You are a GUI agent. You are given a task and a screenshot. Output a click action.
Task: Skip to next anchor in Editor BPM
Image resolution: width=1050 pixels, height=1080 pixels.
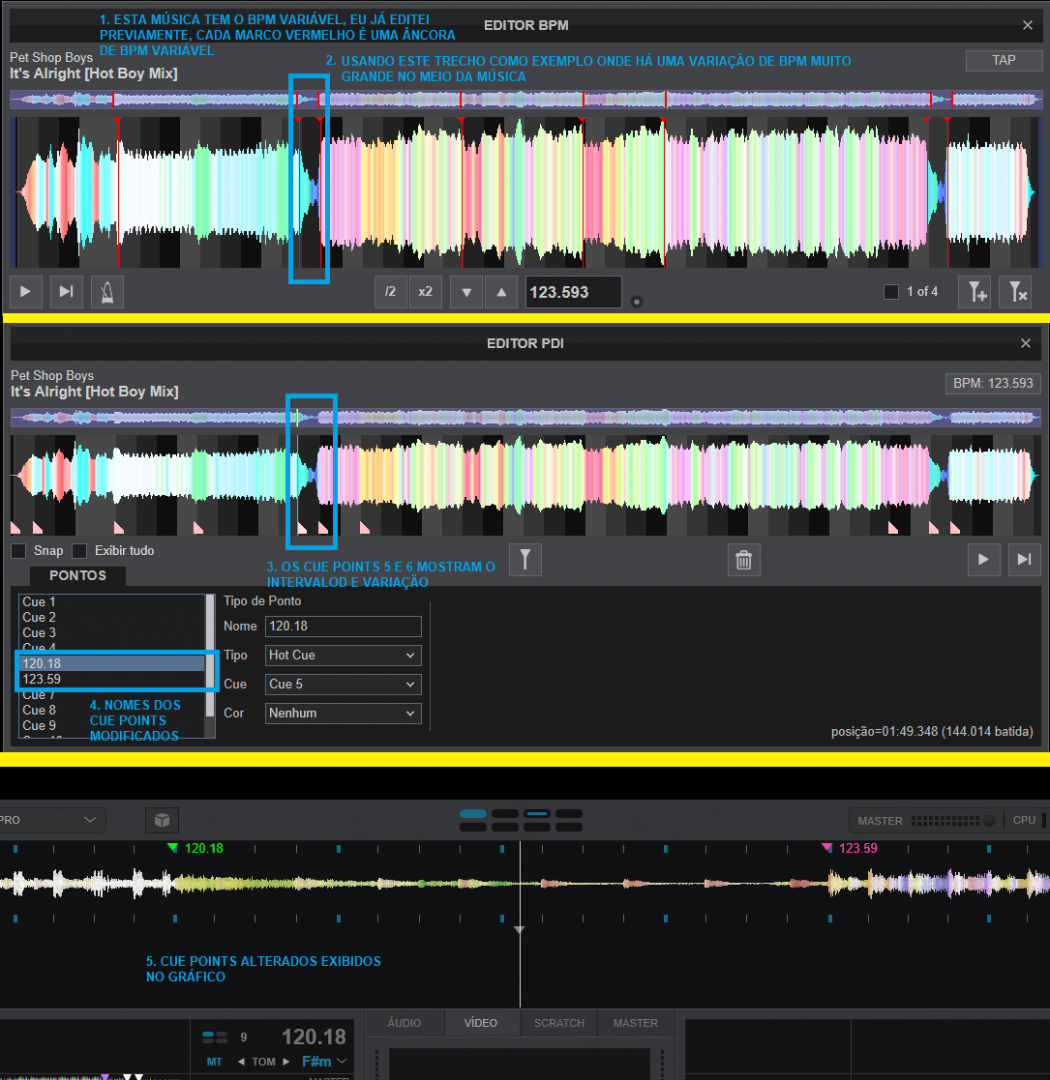pyautogui.click(x=66, y=291)
